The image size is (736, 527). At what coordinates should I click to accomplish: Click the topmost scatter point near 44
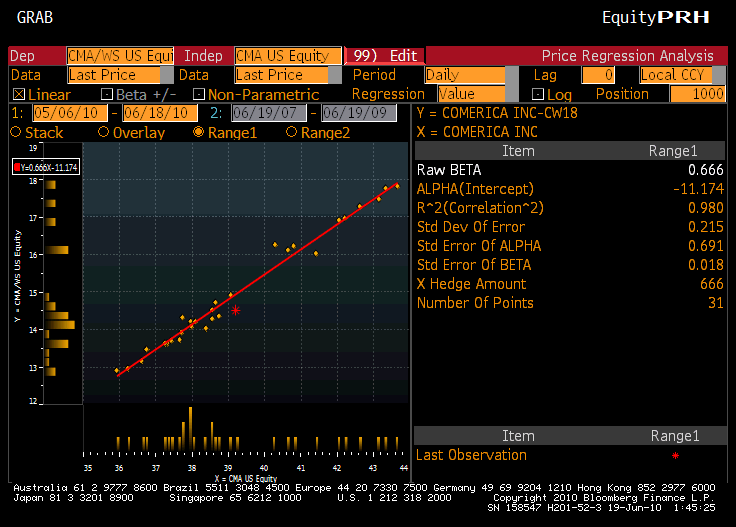pos(397,186)
